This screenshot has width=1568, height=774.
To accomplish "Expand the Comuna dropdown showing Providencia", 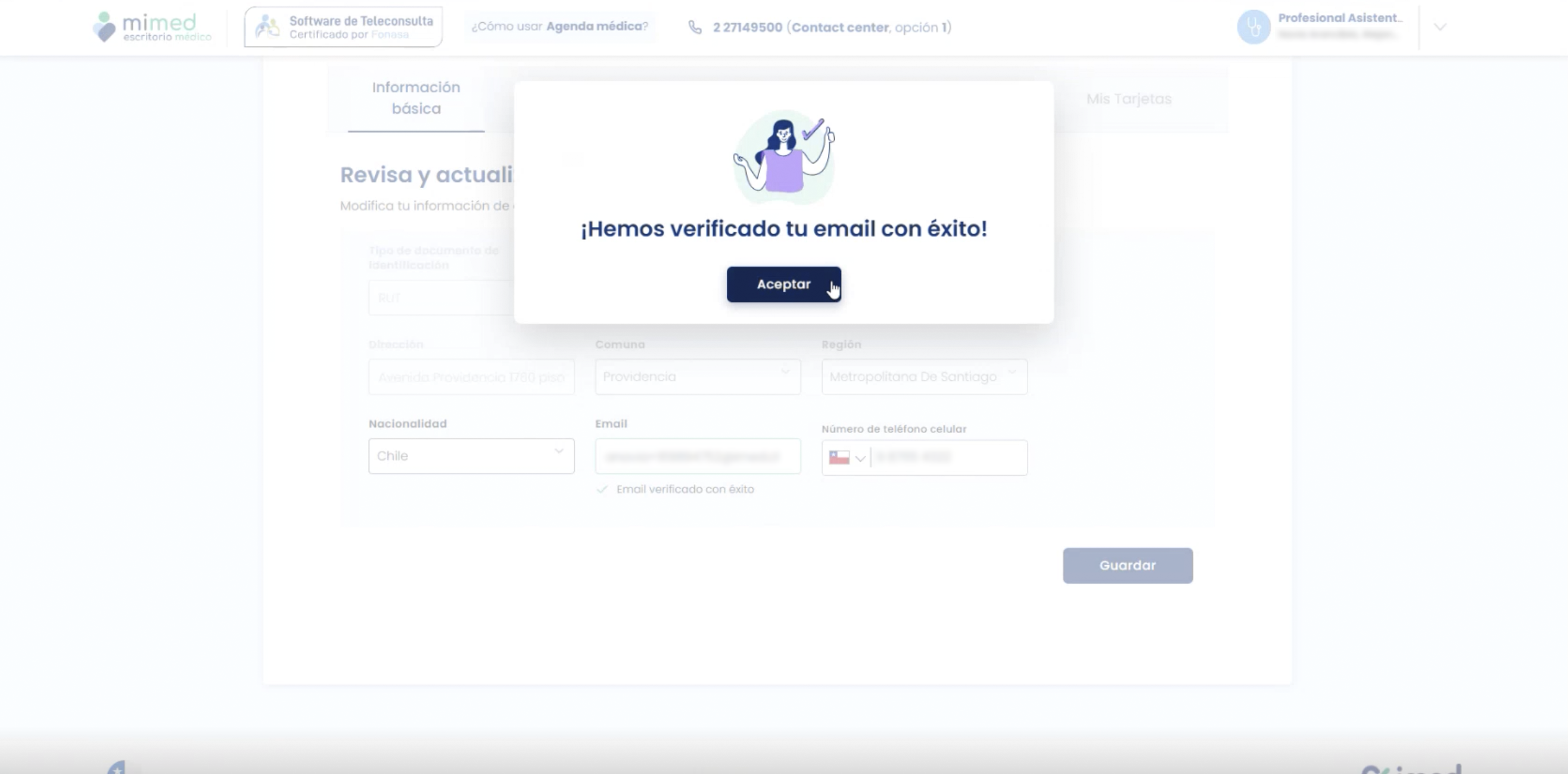I will pos(698,377).
